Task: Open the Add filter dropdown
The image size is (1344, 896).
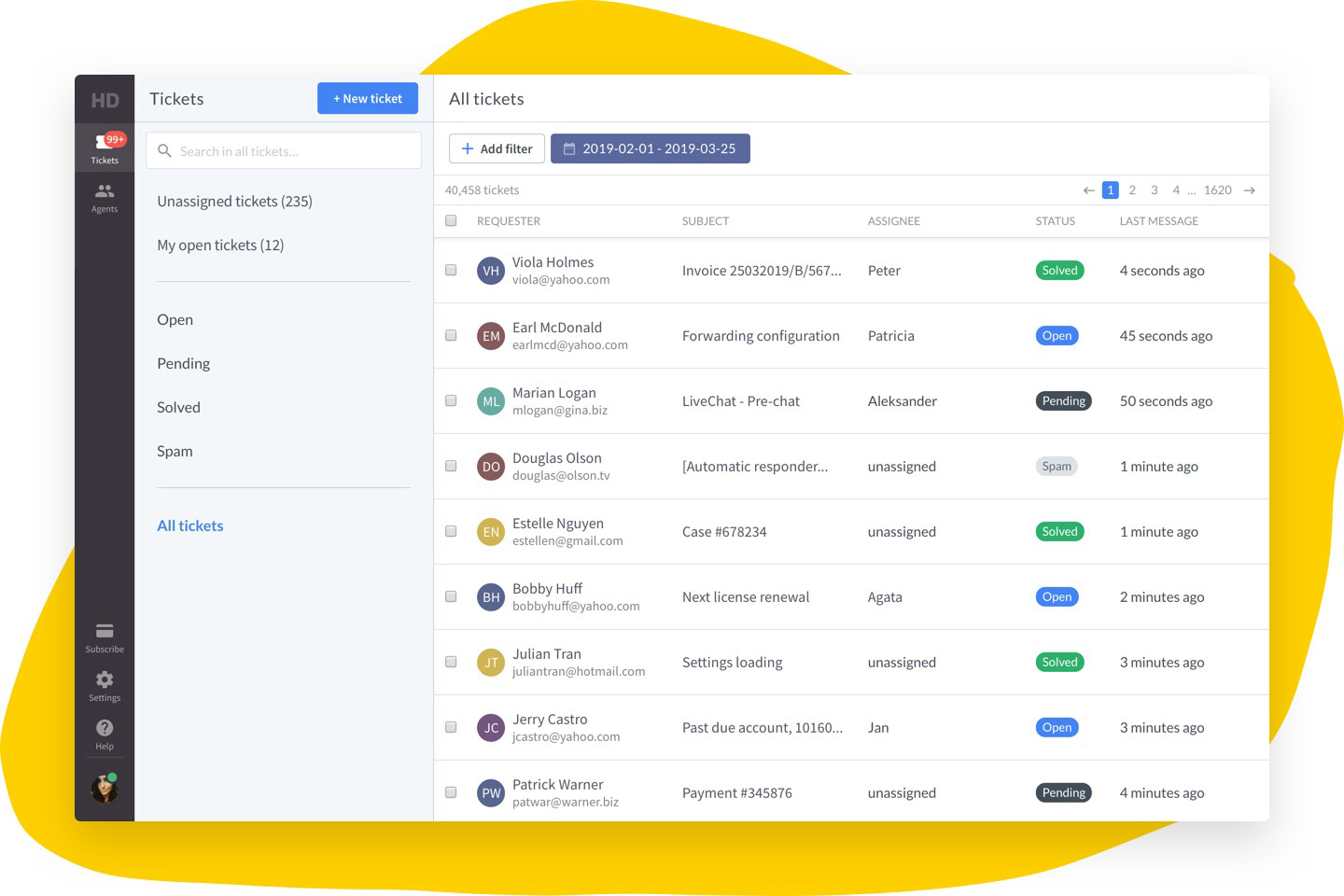Action: coord(497,147)
